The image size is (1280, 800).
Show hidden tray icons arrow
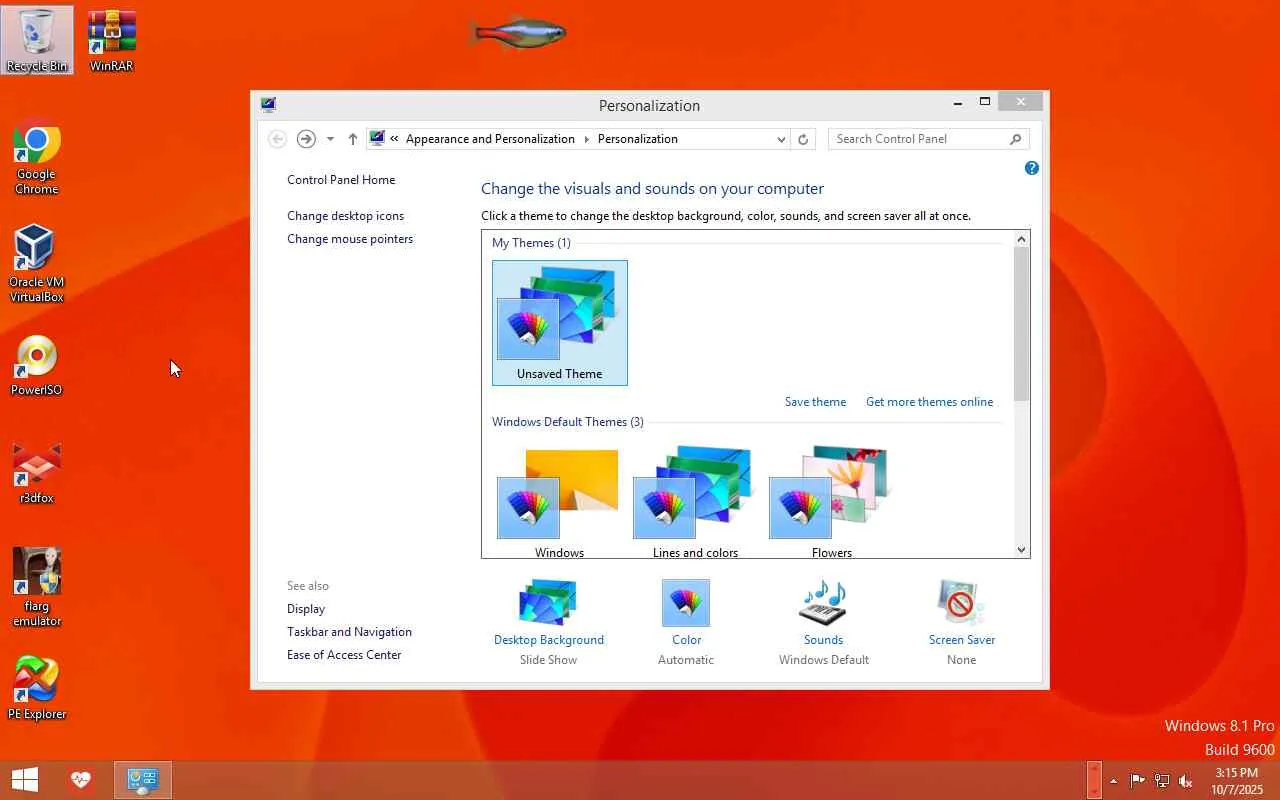click(x=1113, y=781)
